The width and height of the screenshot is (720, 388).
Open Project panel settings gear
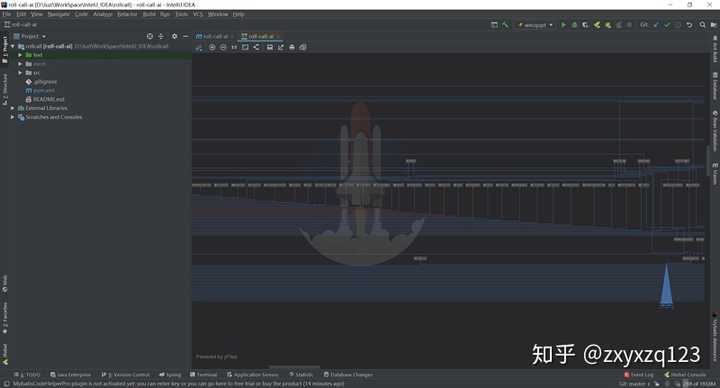[174, 36]
